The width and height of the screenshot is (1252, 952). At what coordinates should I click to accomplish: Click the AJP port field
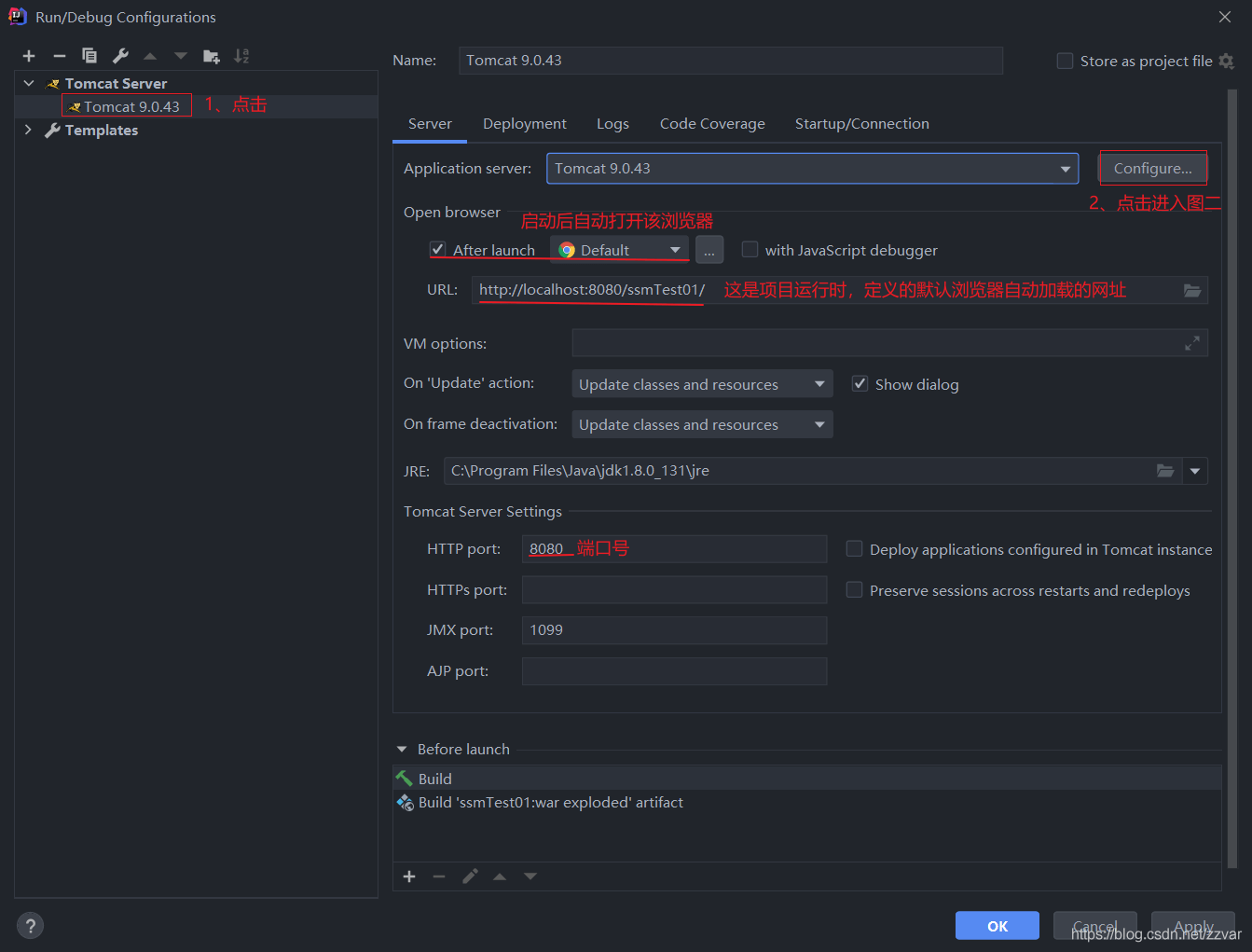click(674, 671)
